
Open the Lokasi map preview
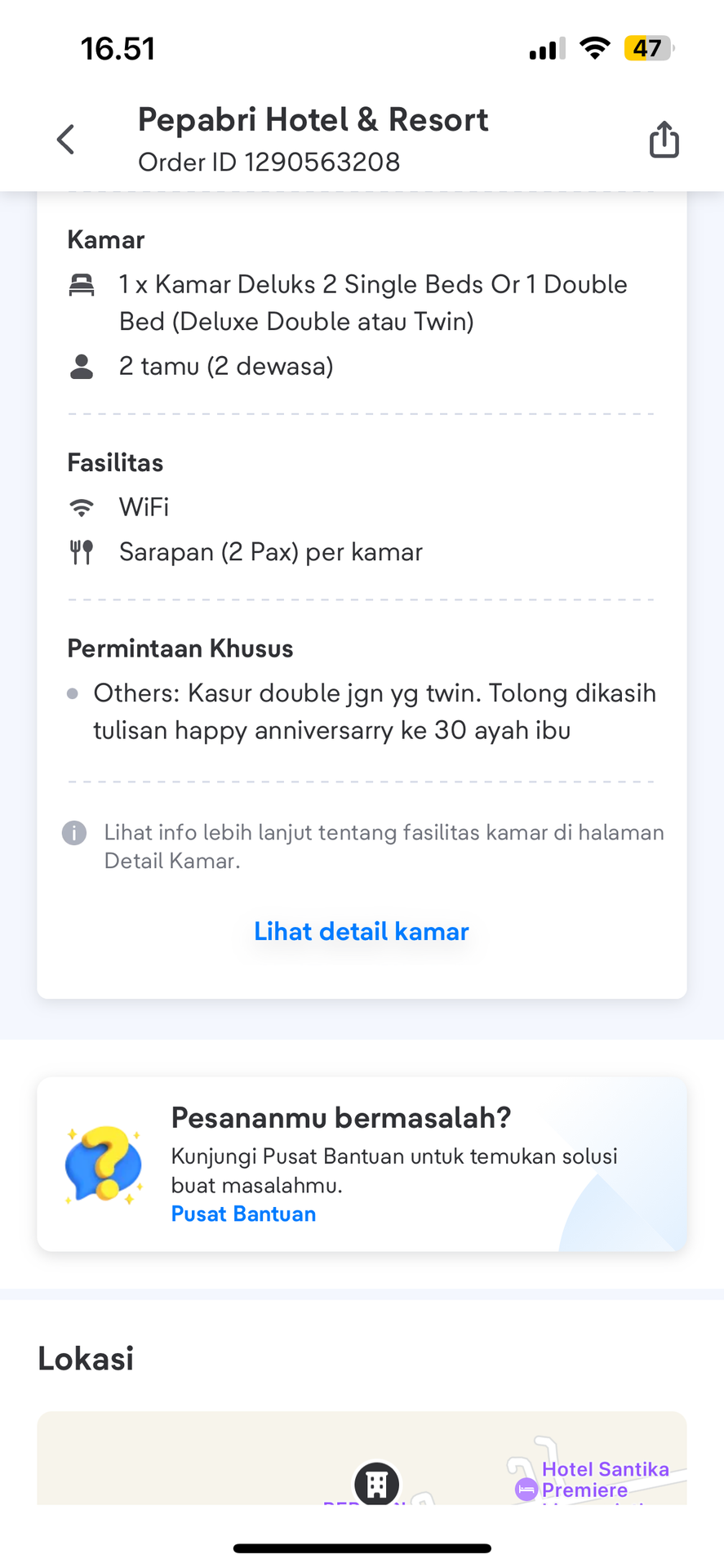[362, 1458]
